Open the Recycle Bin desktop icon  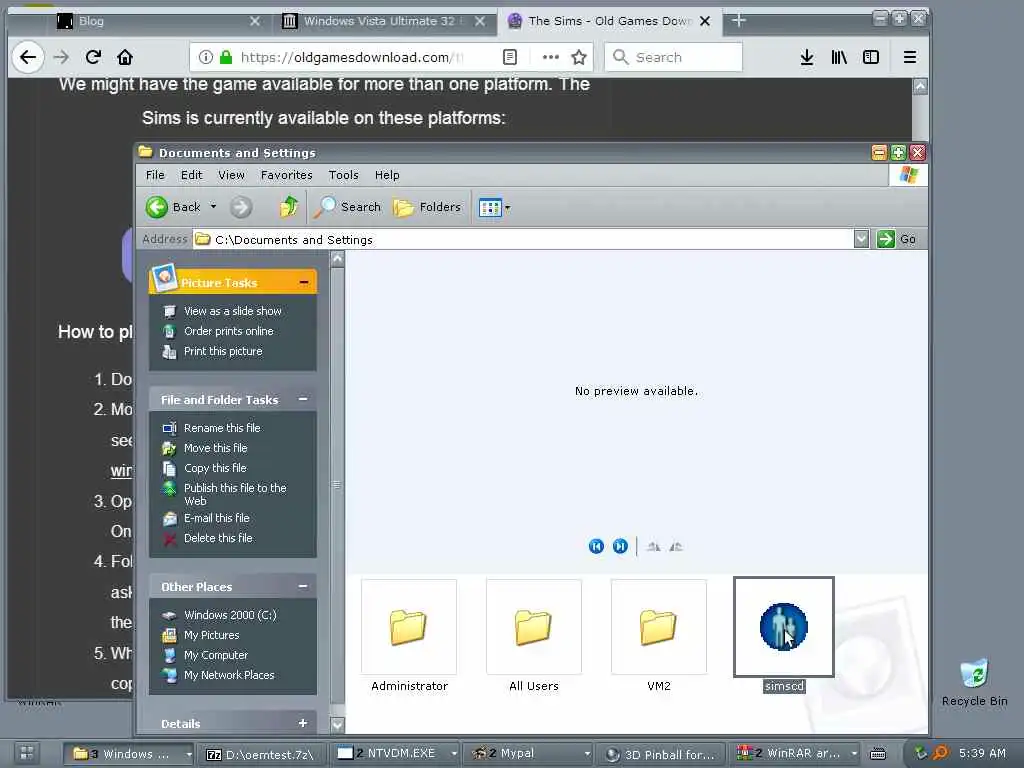974,682
